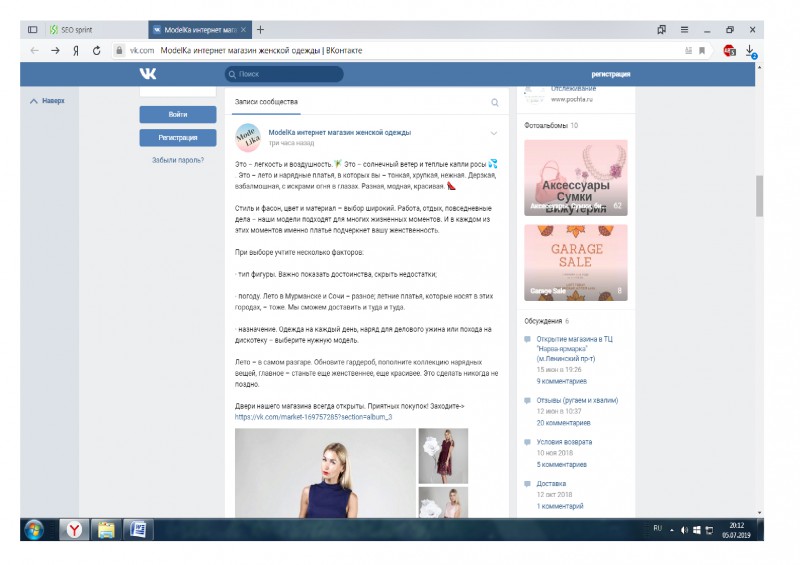
Task: Open Отзывы (ругаем и хвалим) discussion
Action: 577,400
